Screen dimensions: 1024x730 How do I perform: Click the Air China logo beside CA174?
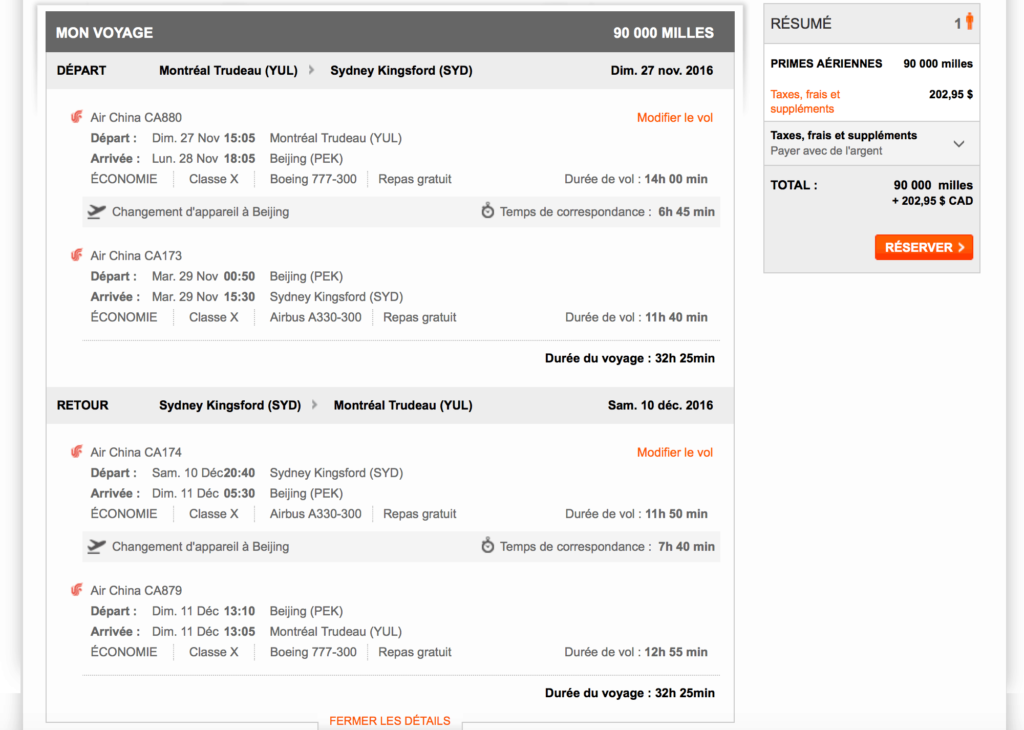point(77,452)
